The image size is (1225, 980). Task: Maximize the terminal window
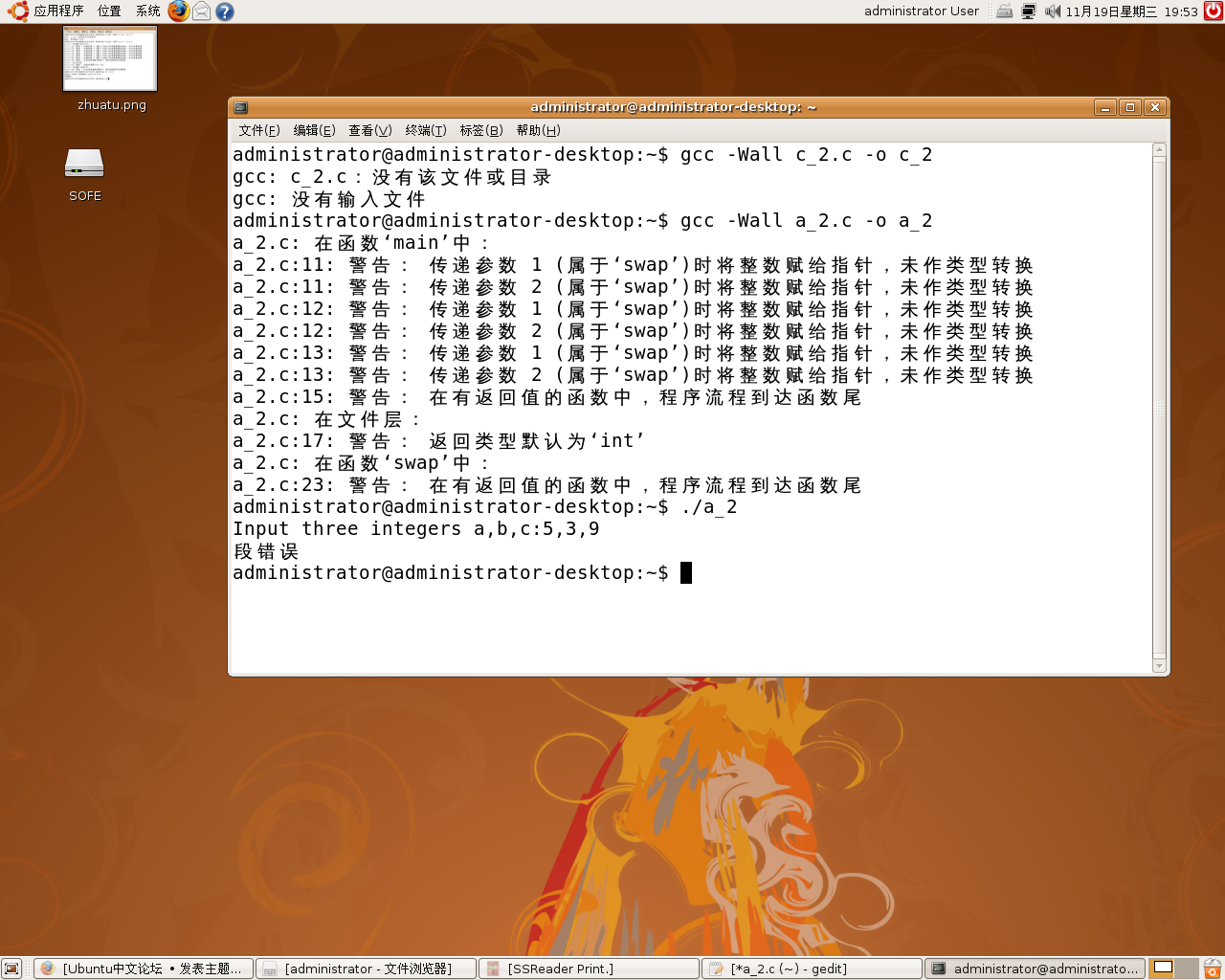point(1130,107)
